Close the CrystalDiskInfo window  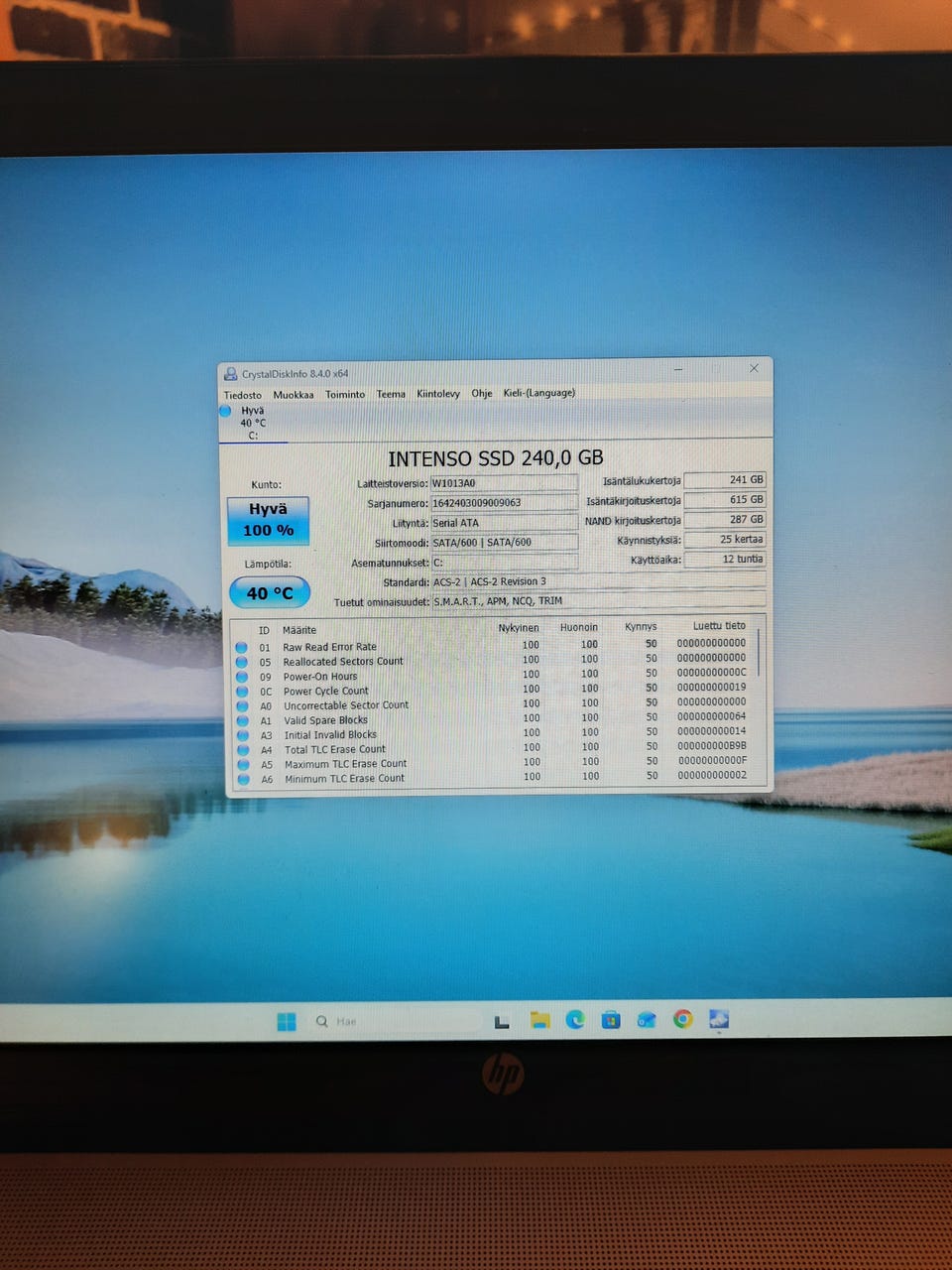(754, 368)
